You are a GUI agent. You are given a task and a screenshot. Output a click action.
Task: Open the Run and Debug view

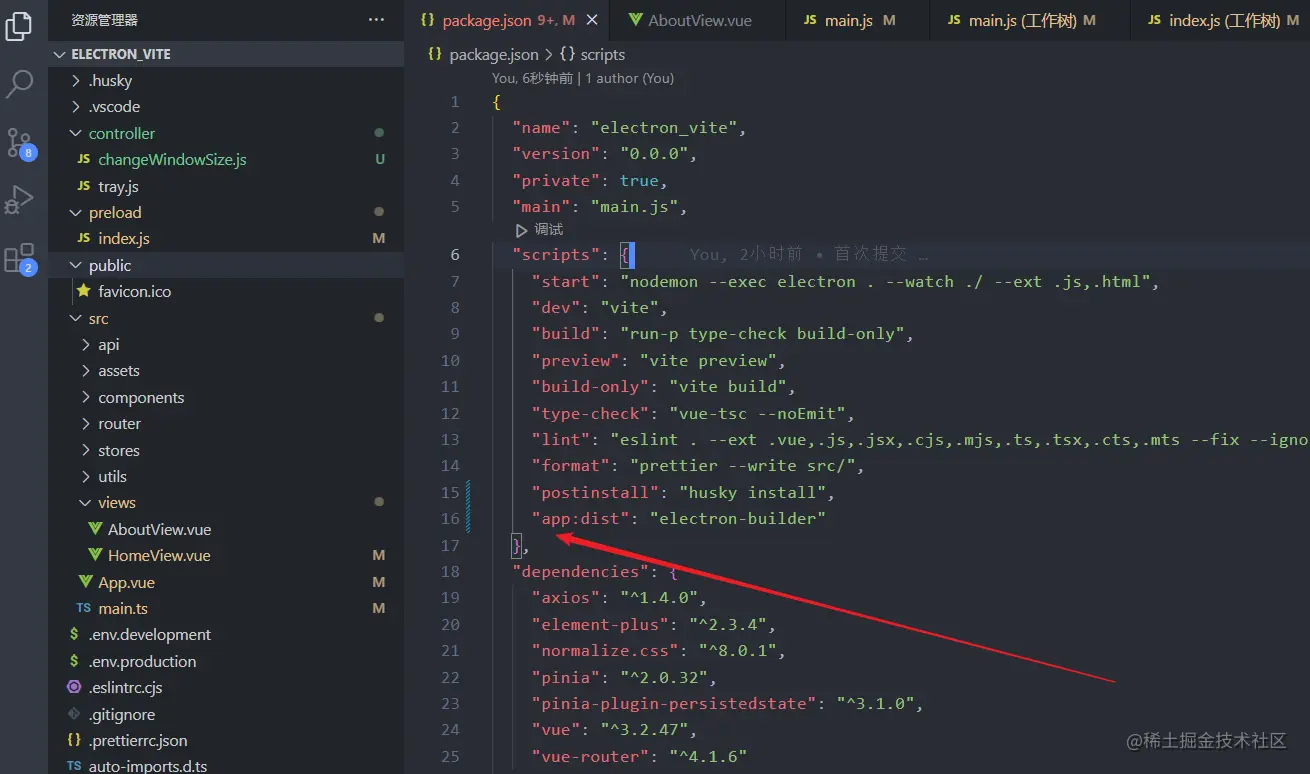coord(19,199)
